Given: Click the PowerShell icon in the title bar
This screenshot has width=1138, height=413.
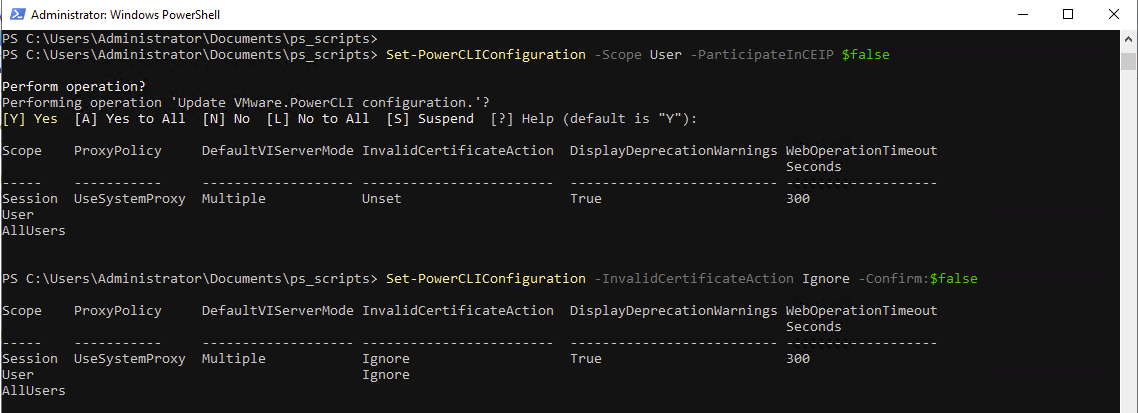Looking at the screenshot, I should pos(16,15).
